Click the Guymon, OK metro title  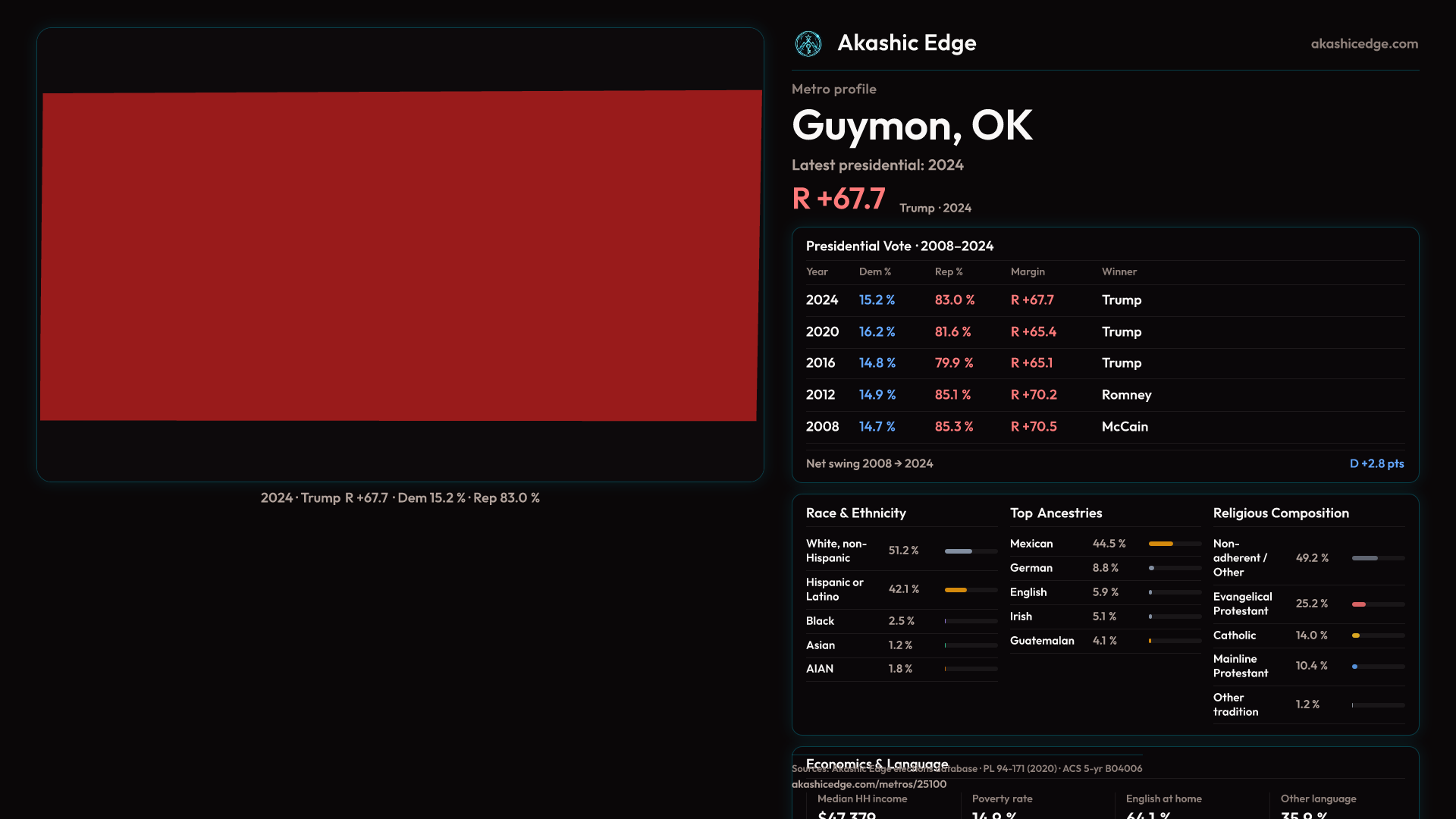[912, 126]
